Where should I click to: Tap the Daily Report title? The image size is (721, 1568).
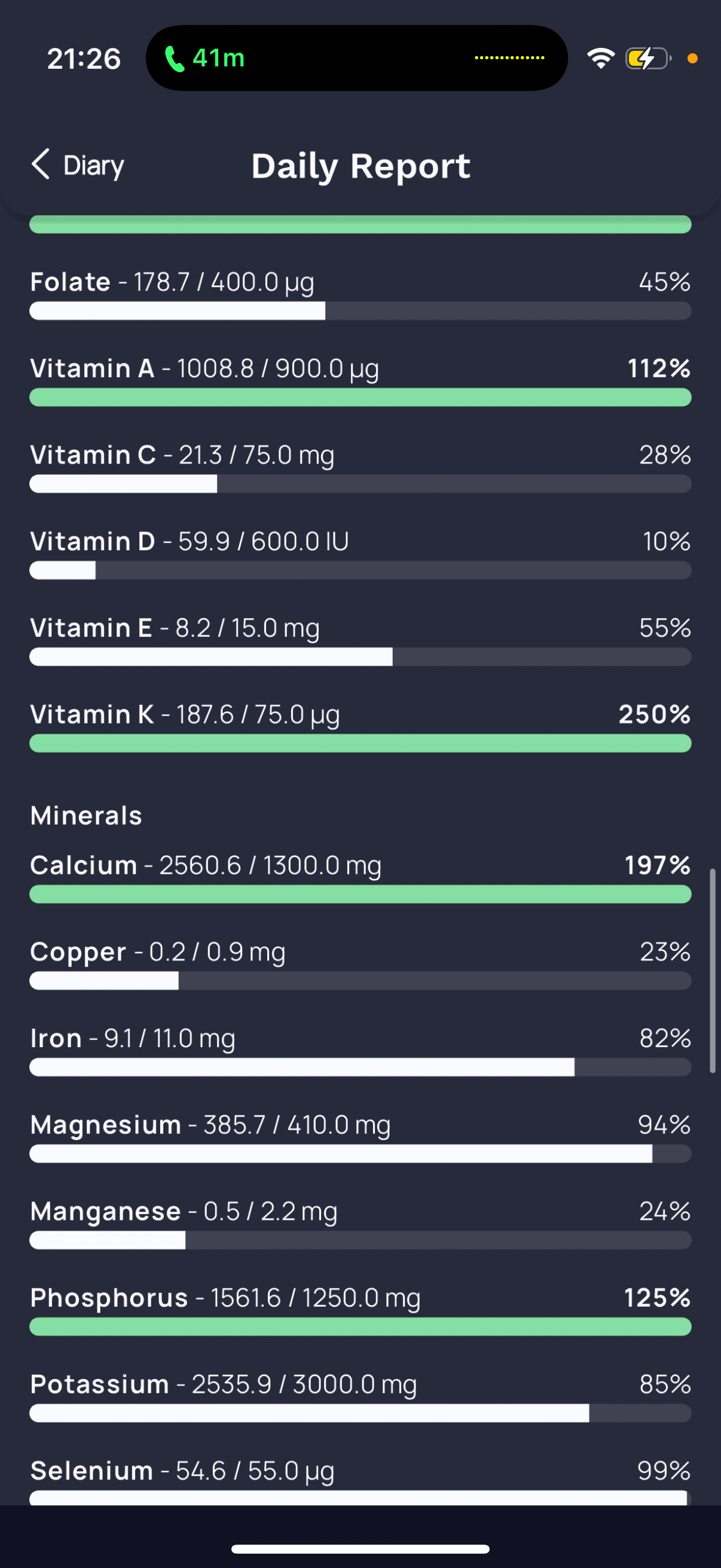pos(361,166)
